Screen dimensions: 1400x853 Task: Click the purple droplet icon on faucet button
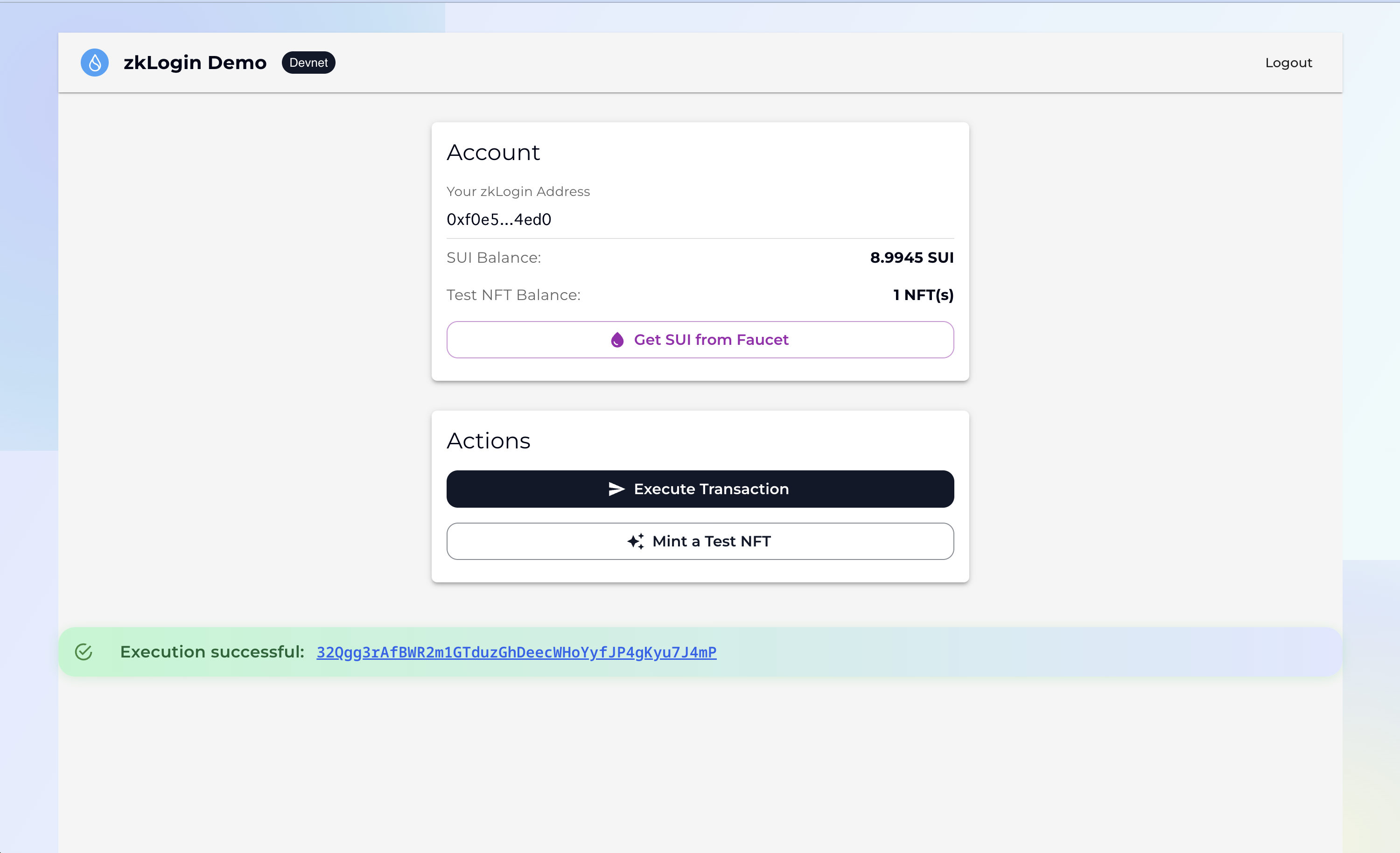click(617, 340)
